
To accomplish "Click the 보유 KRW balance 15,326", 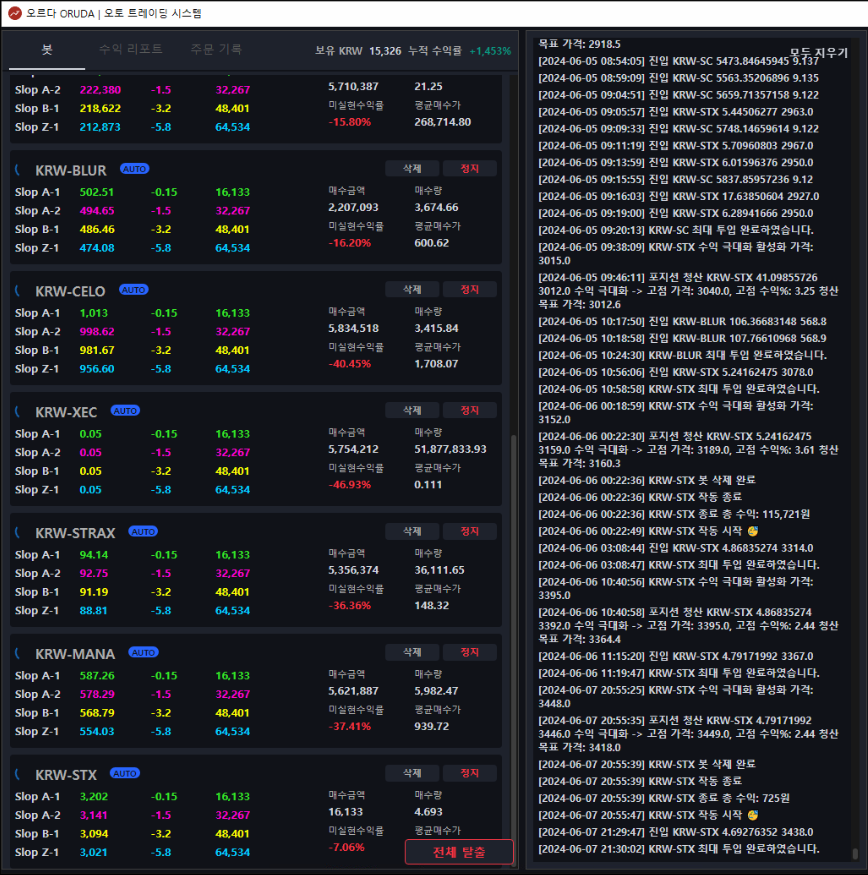I will [385, 51].
